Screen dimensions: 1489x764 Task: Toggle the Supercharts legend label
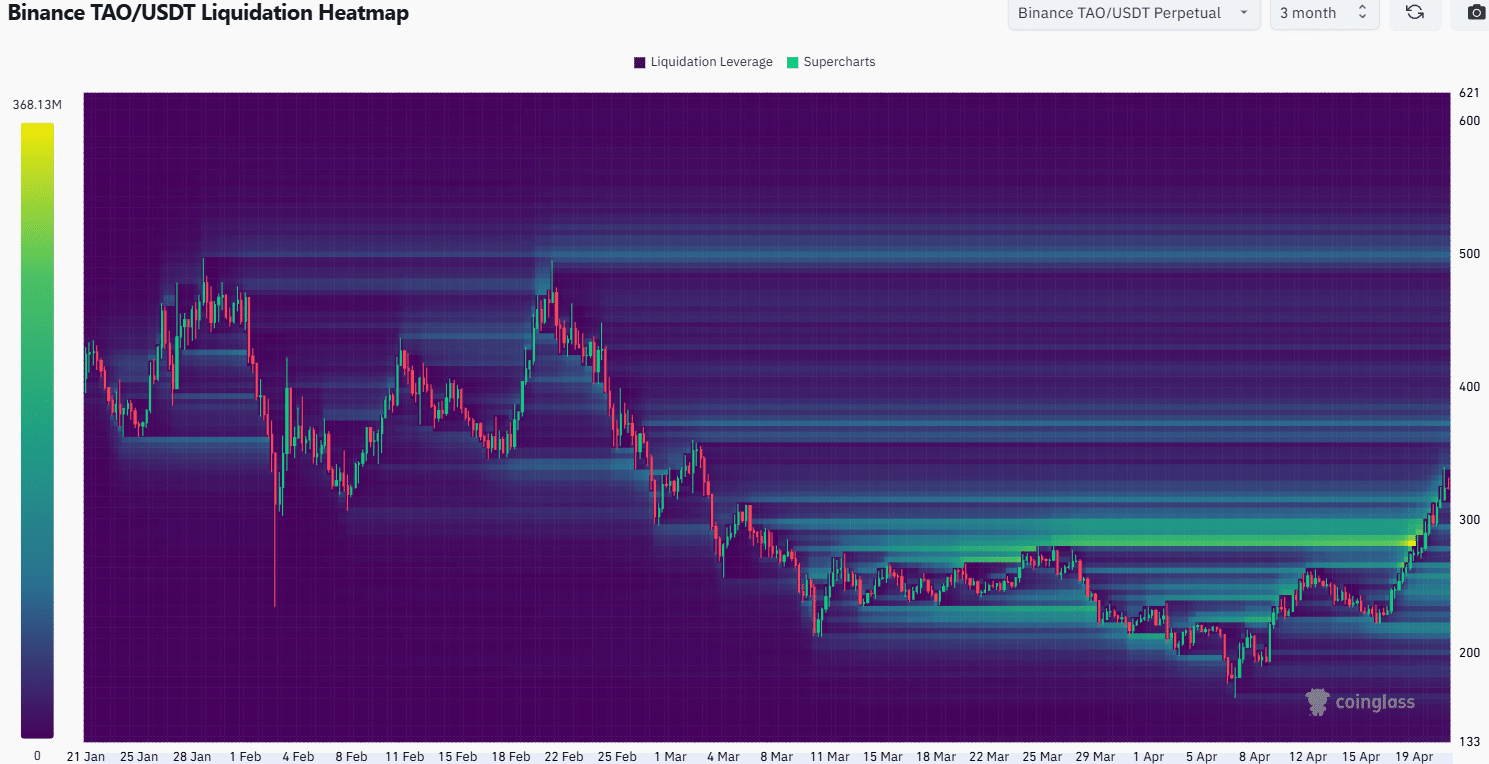(839, 62)
